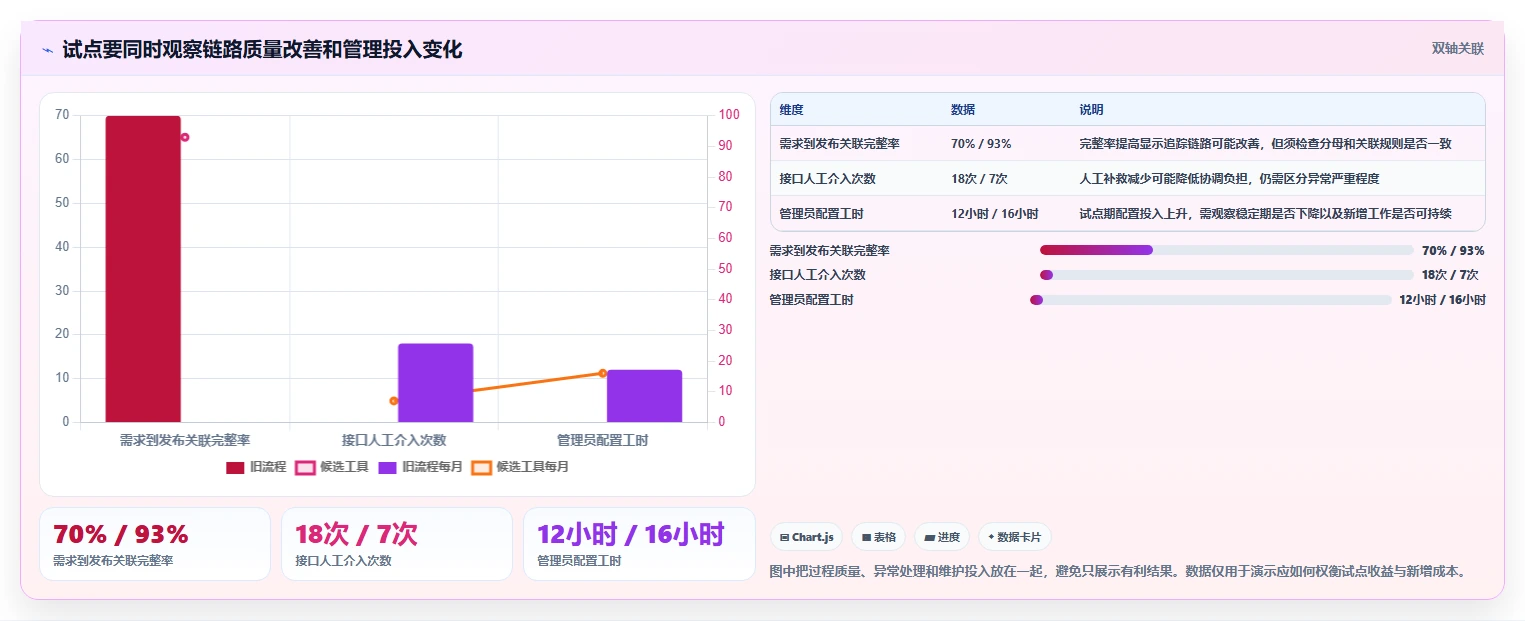Toggle the 候选工具 legend item
1525x621 pixels.
point(331,467)
